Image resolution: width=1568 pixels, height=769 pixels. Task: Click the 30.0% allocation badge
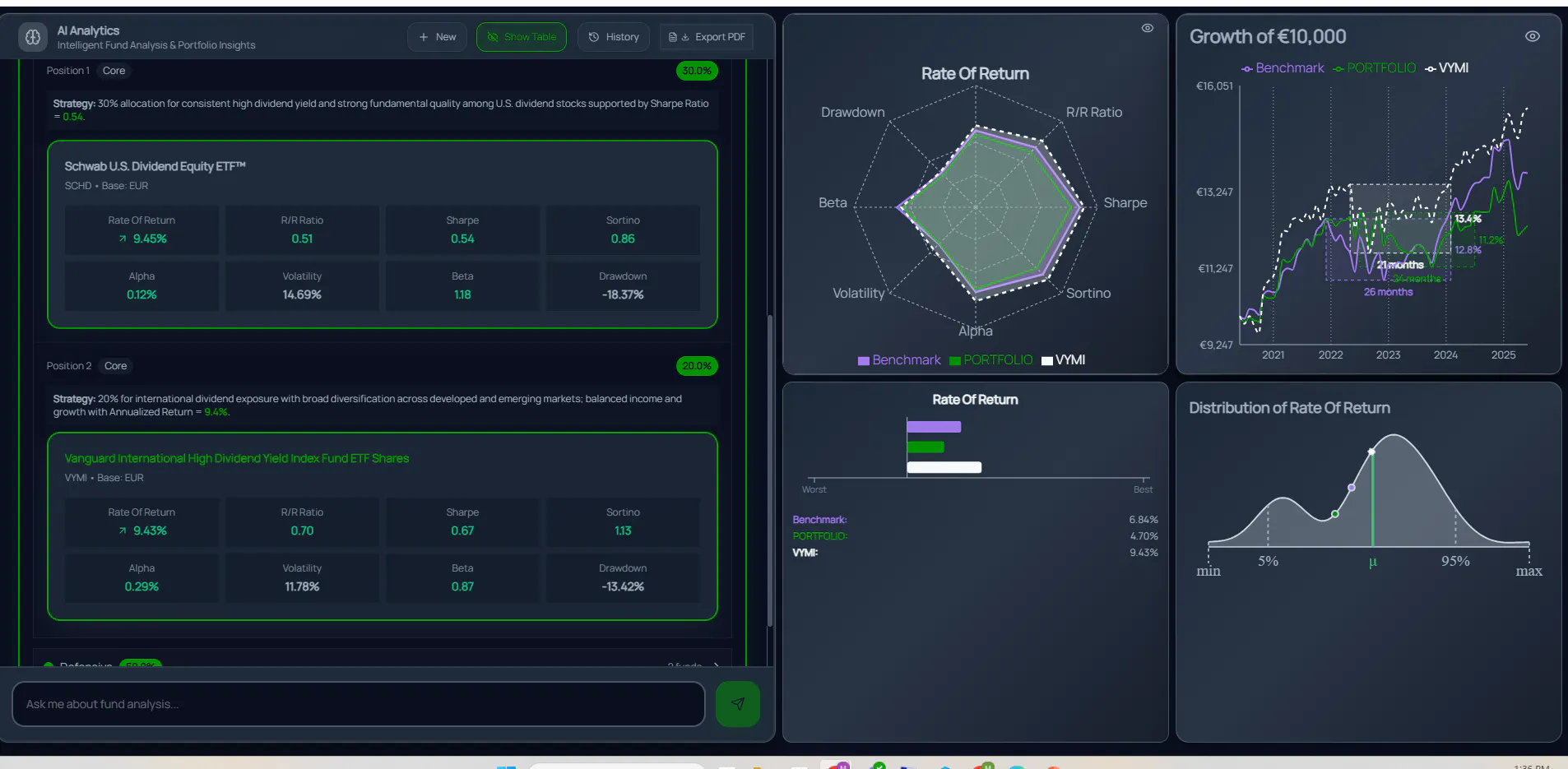click(x=697, y=71)
